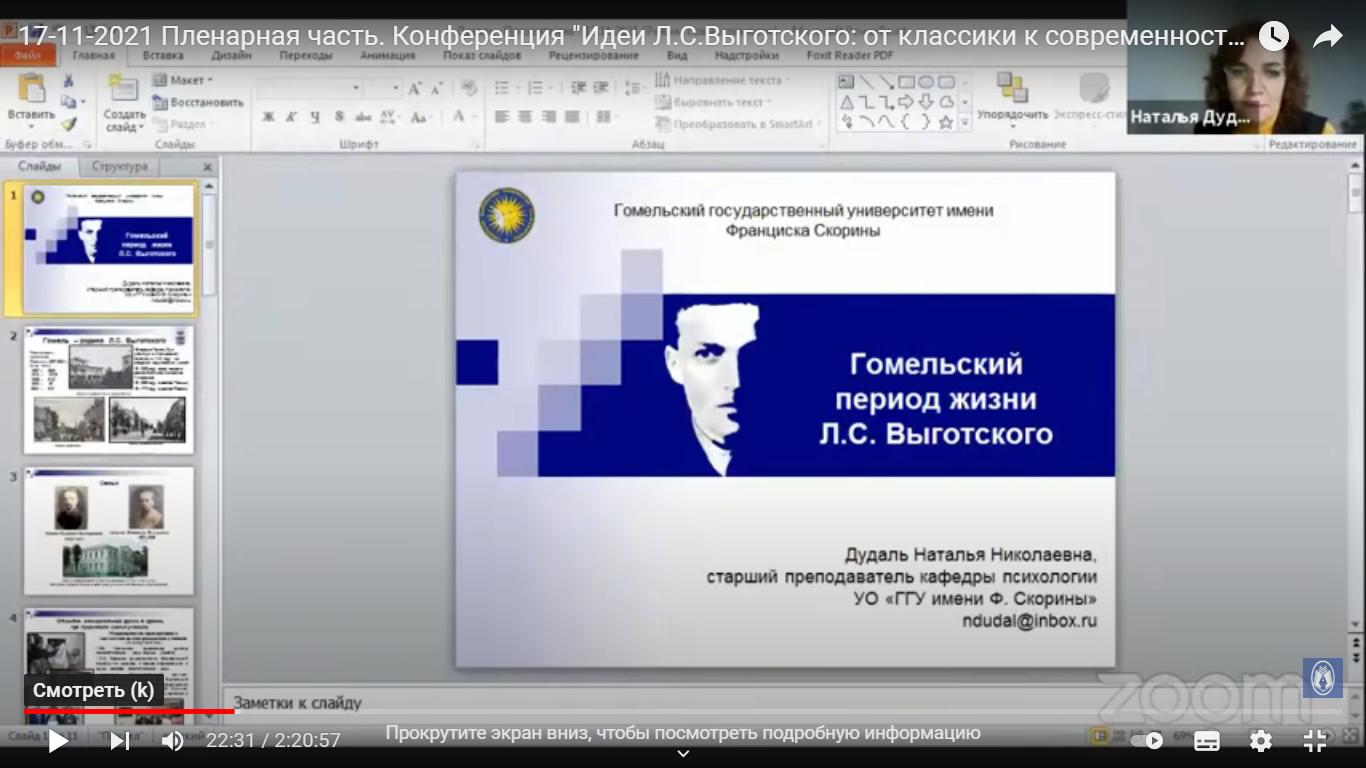Click the Share arrow icon

pyautogui.click(x=1327, y=37)
